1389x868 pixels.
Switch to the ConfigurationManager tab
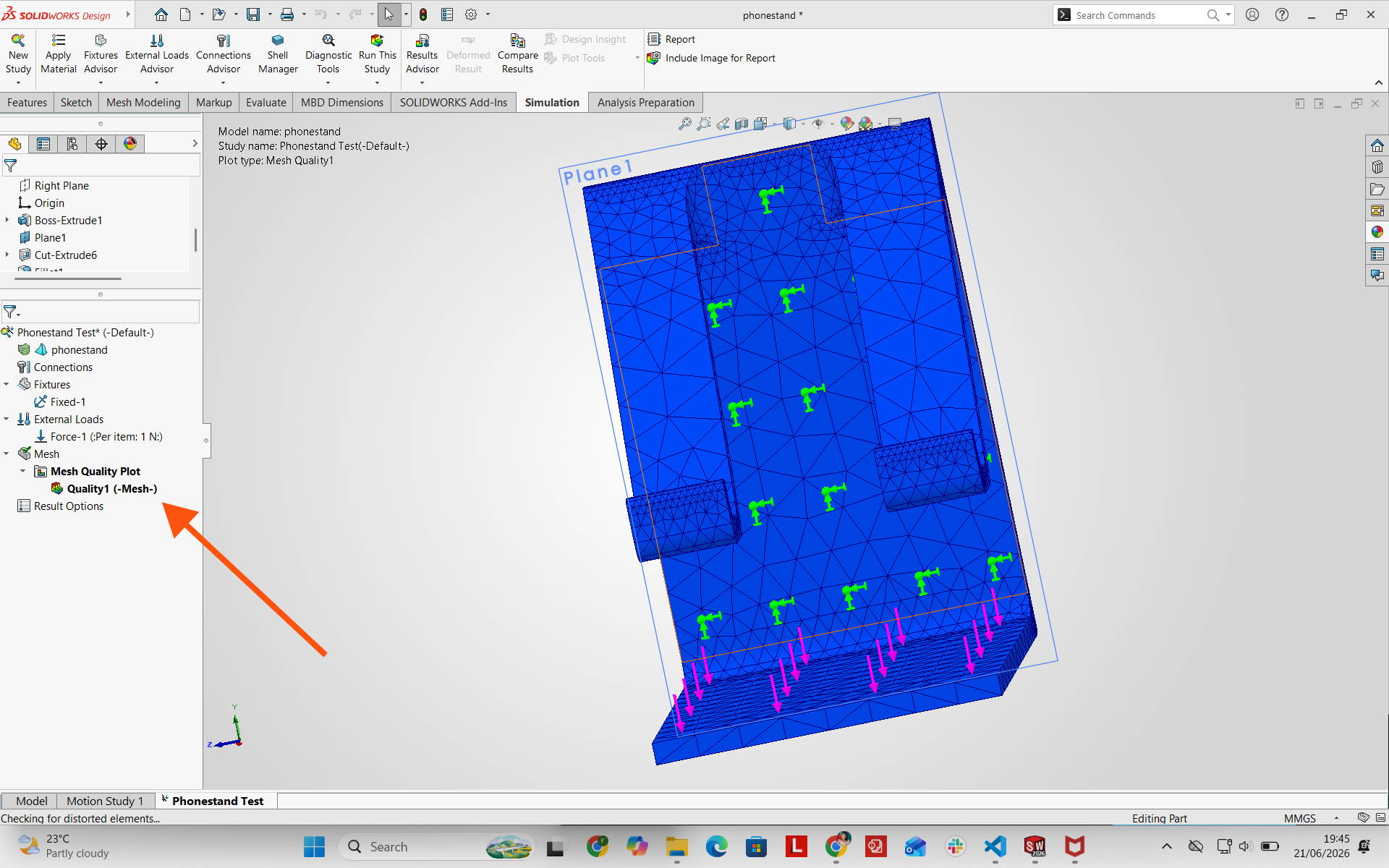click(x=72, y=144)
